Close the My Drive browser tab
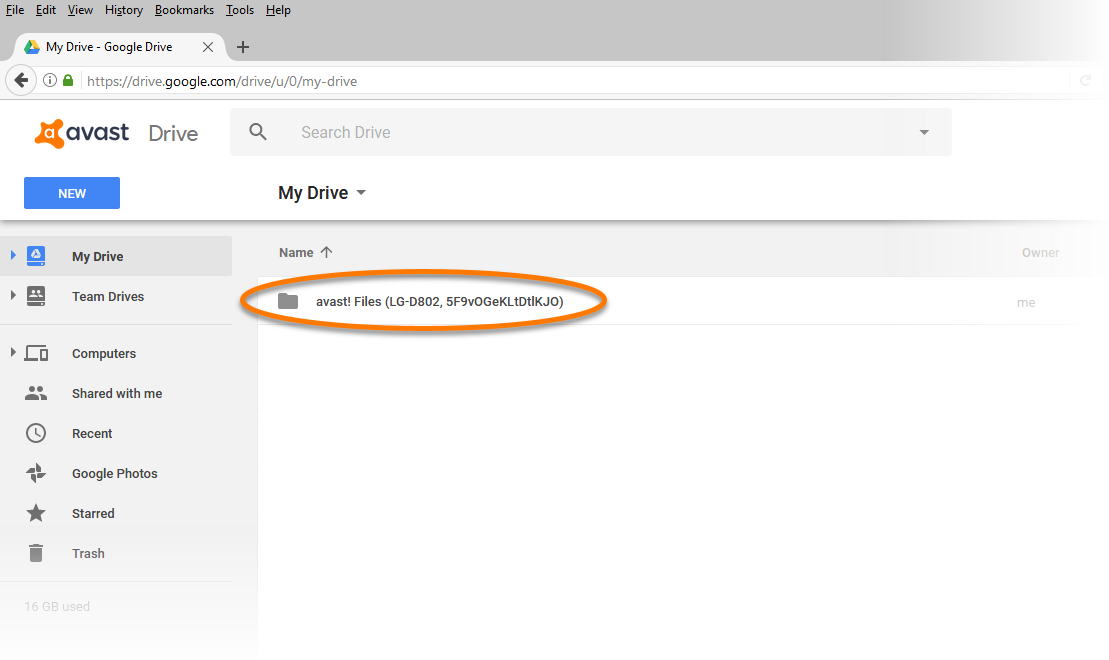Viewport: 1109px width, 660px height. click(x=208, y=47)
